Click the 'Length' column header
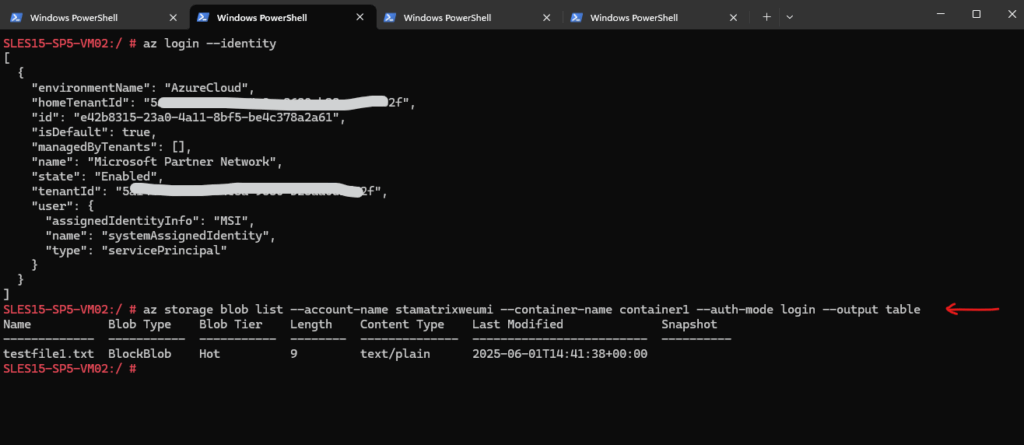Screen dimensions: 1024x445 [312, 324]
